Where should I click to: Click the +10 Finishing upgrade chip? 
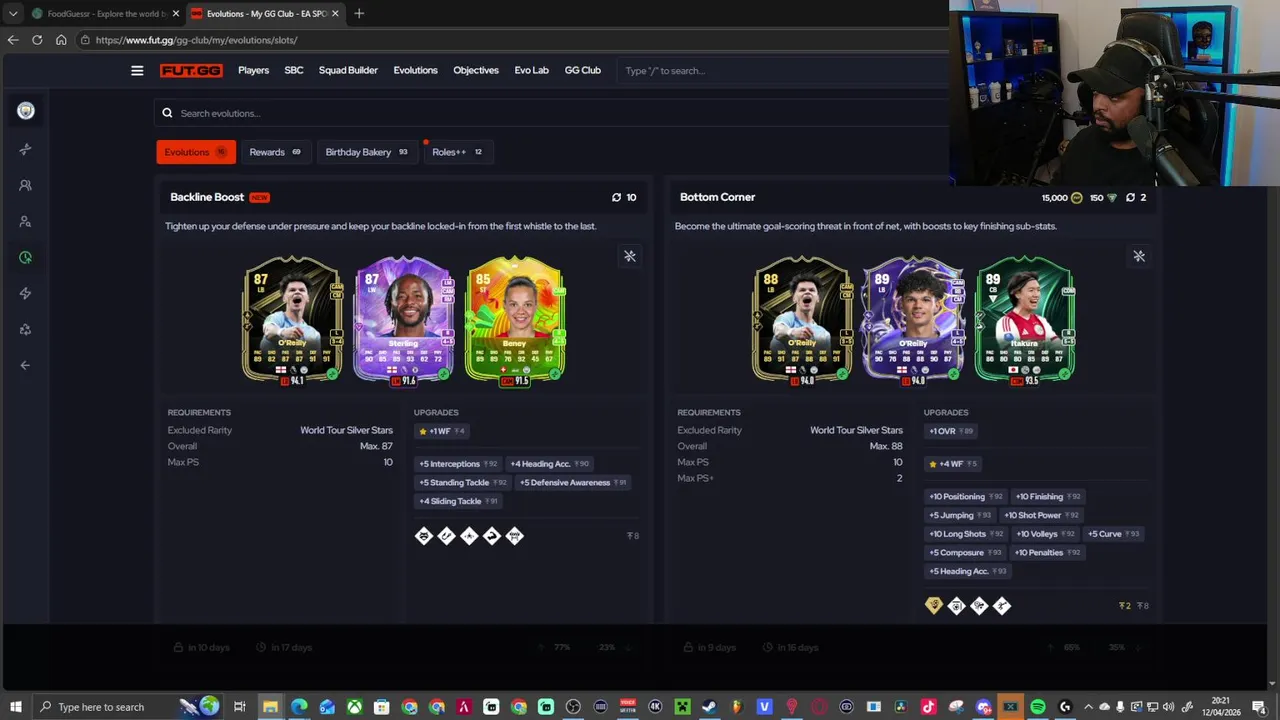click(x=1047, y=497)
